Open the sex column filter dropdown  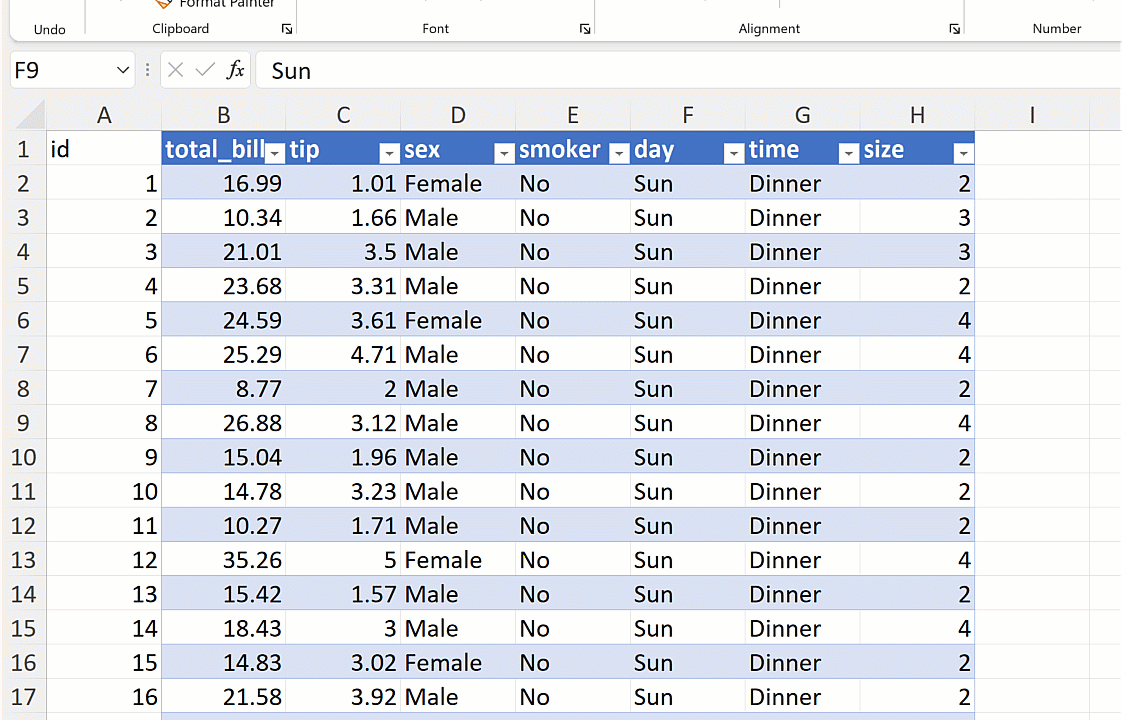tap(504, 152)
